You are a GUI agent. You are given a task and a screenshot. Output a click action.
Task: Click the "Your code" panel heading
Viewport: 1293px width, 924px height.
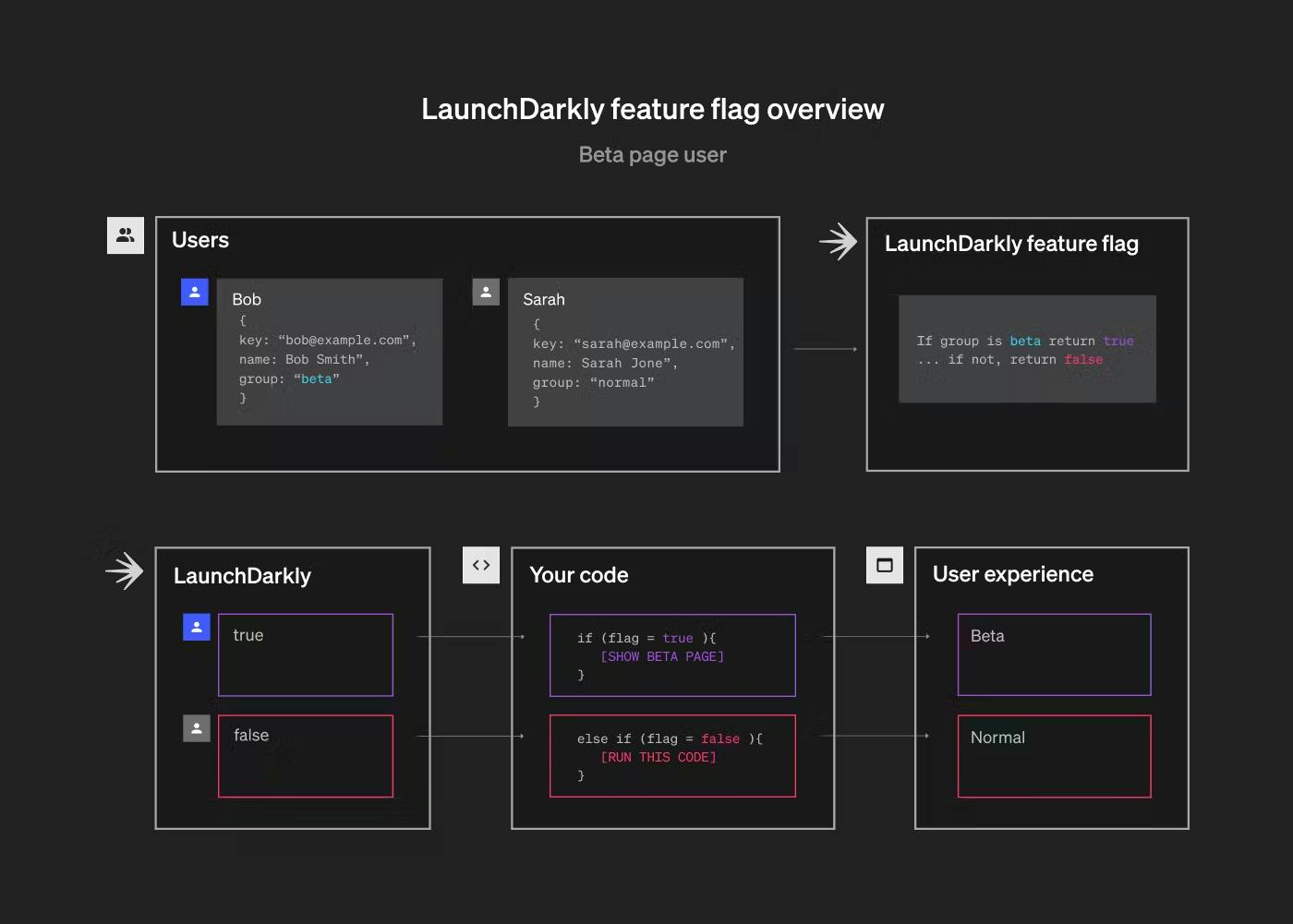tap(579, 575)
